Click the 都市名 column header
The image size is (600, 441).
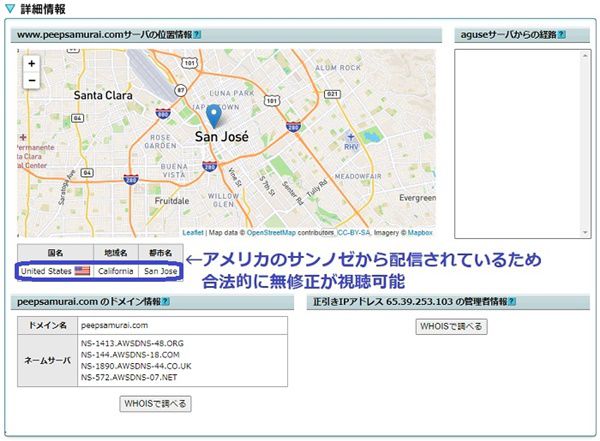[x=161, y=253]
